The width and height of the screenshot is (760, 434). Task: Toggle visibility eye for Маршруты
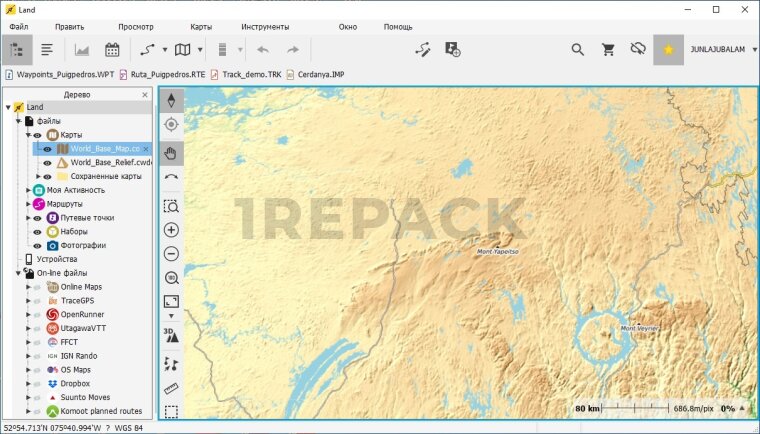coord(38,204)
